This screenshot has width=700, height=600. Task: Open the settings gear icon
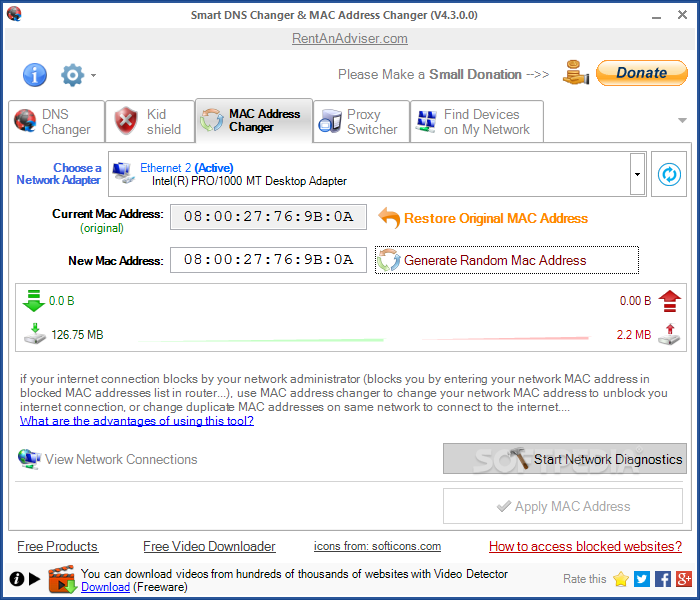pos(72,75)
